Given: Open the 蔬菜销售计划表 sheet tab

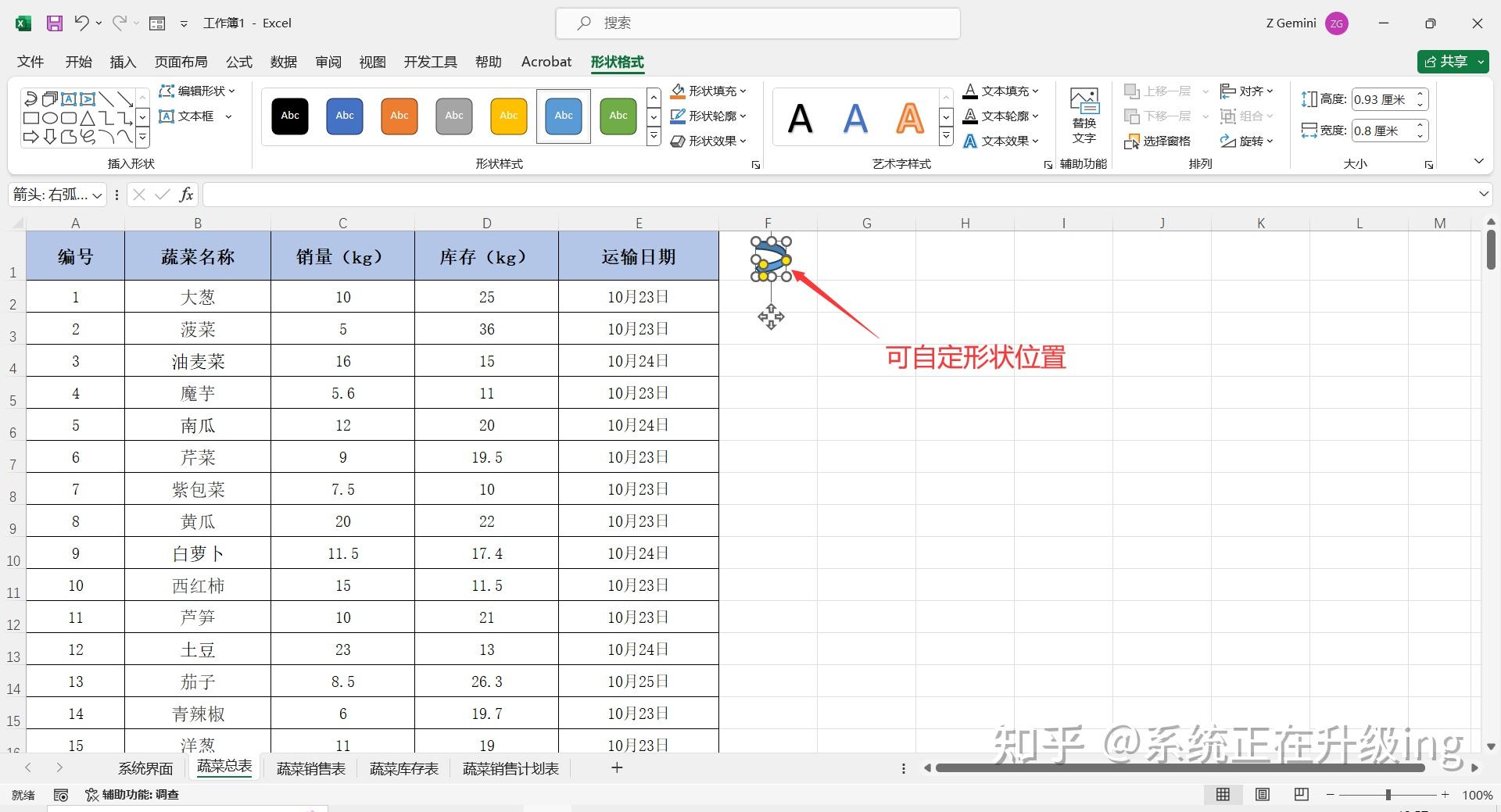Looking at the screenshot, I should (x=511, y=769).
